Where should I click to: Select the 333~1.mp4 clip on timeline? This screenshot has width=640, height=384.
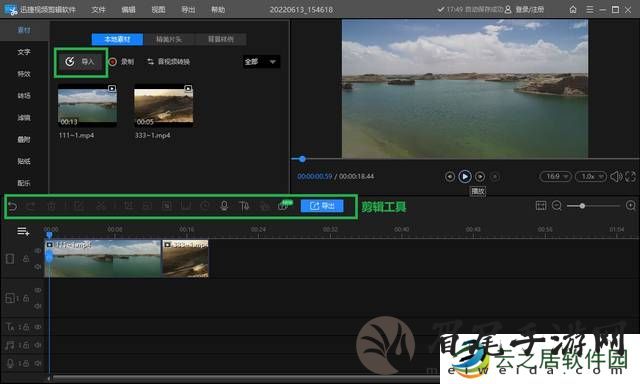point(185,258)
